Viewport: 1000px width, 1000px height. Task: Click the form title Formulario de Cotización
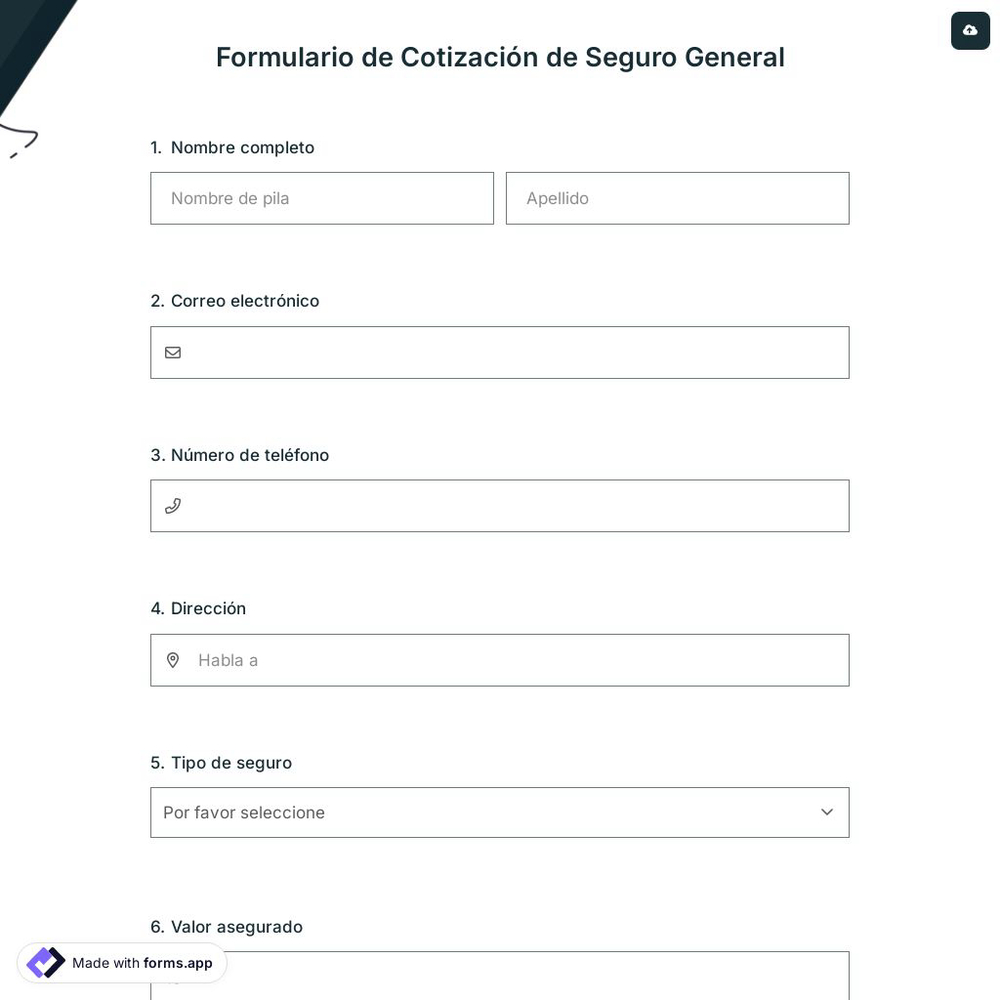(x=500, y=57)
